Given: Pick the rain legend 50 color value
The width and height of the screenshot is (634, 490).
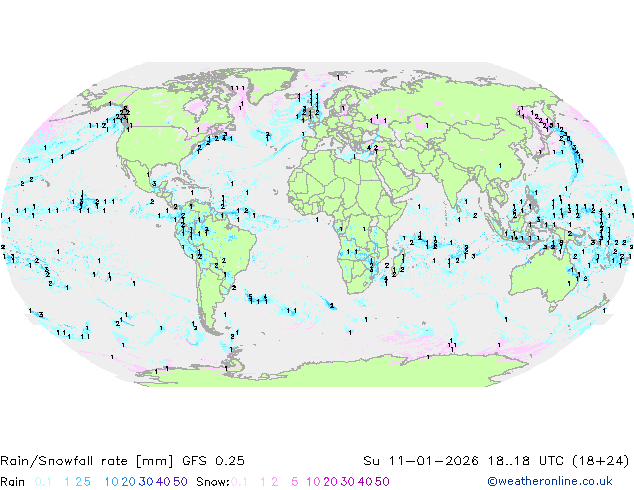Looking at the screenshot, I should [180, 482].
